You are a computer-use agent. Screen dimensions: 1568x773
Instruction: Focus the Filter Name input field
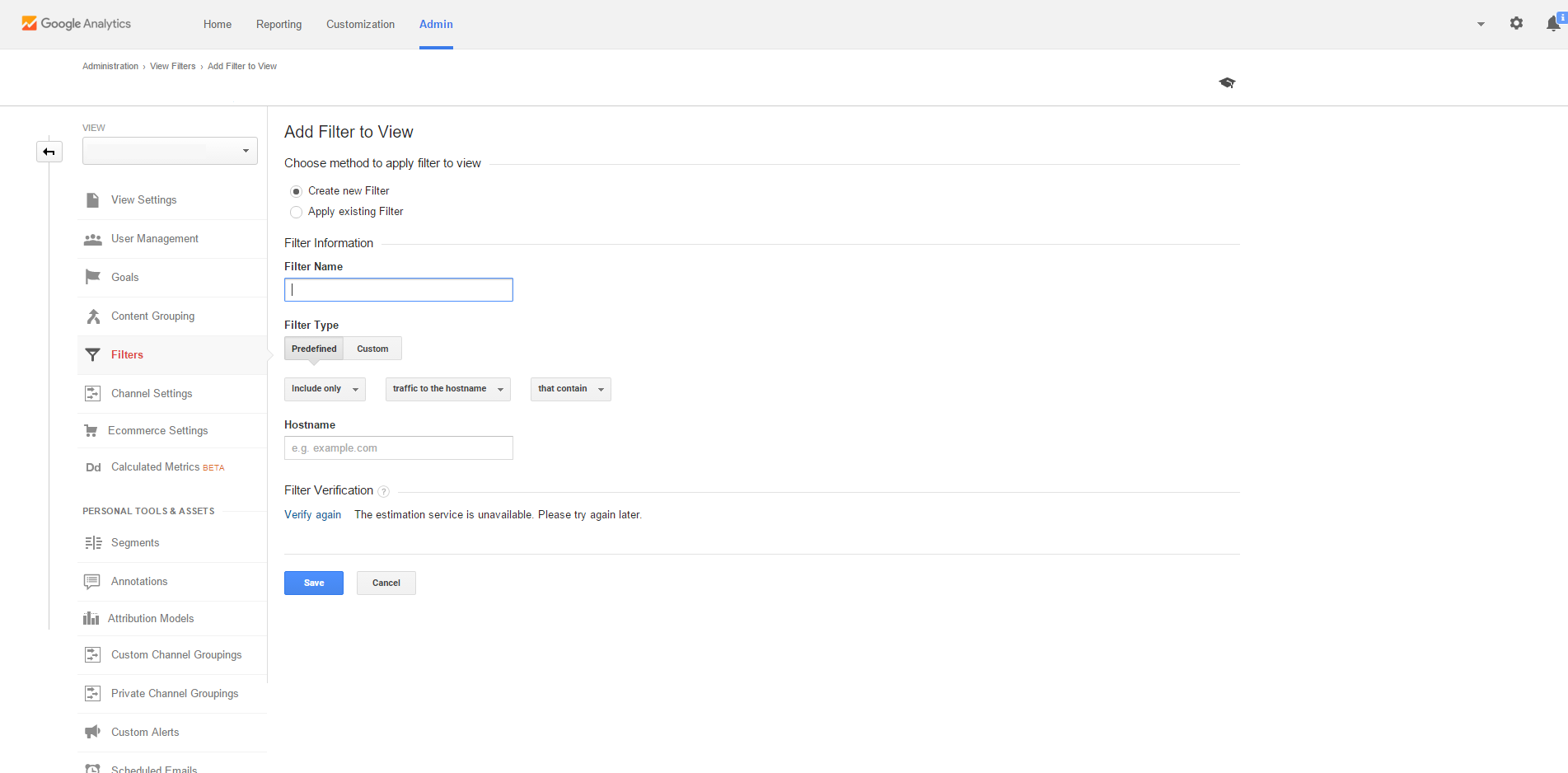[x=399, y=289]
